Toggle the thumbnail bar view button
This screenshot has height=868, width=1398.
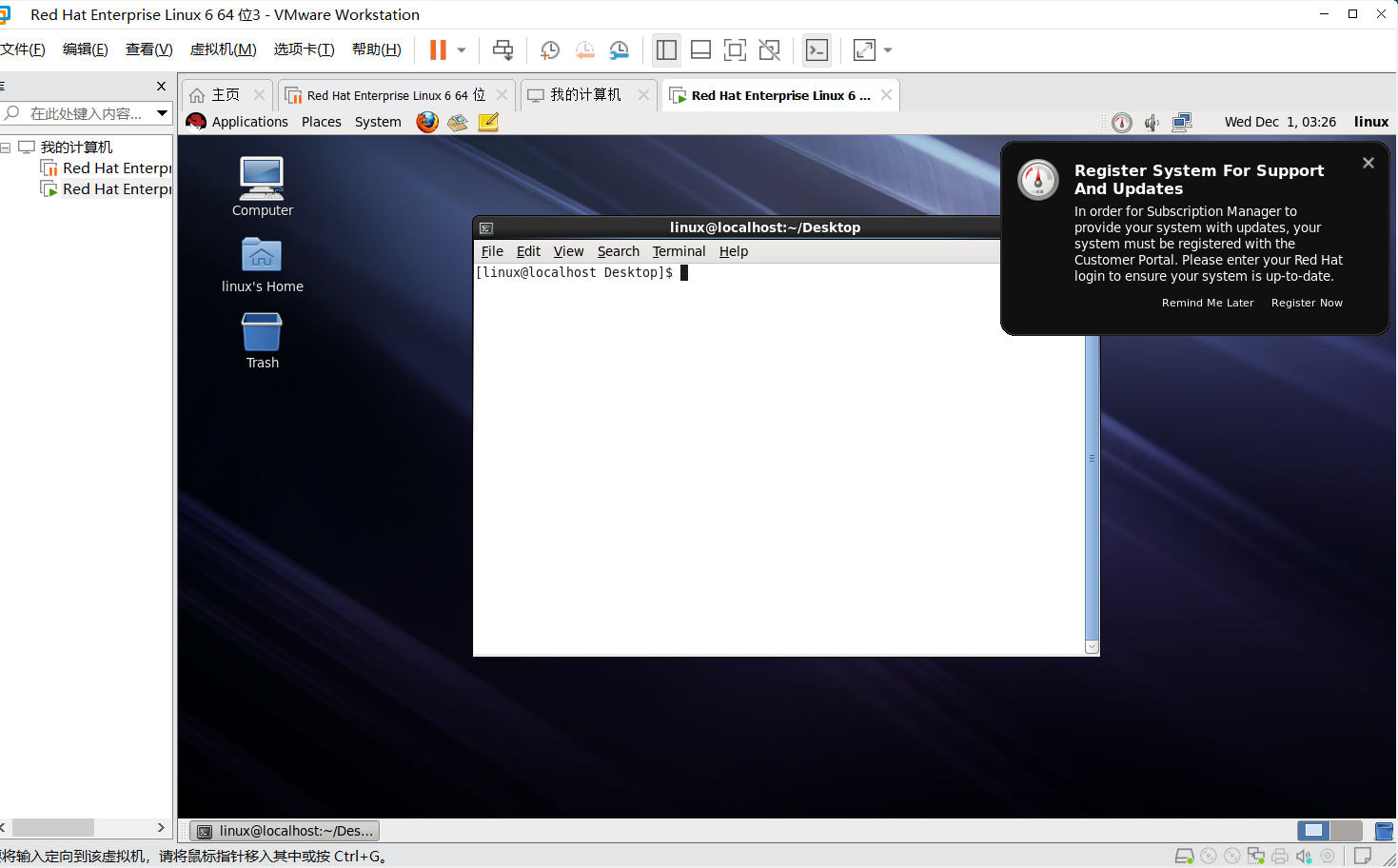(x=700, y=50)
